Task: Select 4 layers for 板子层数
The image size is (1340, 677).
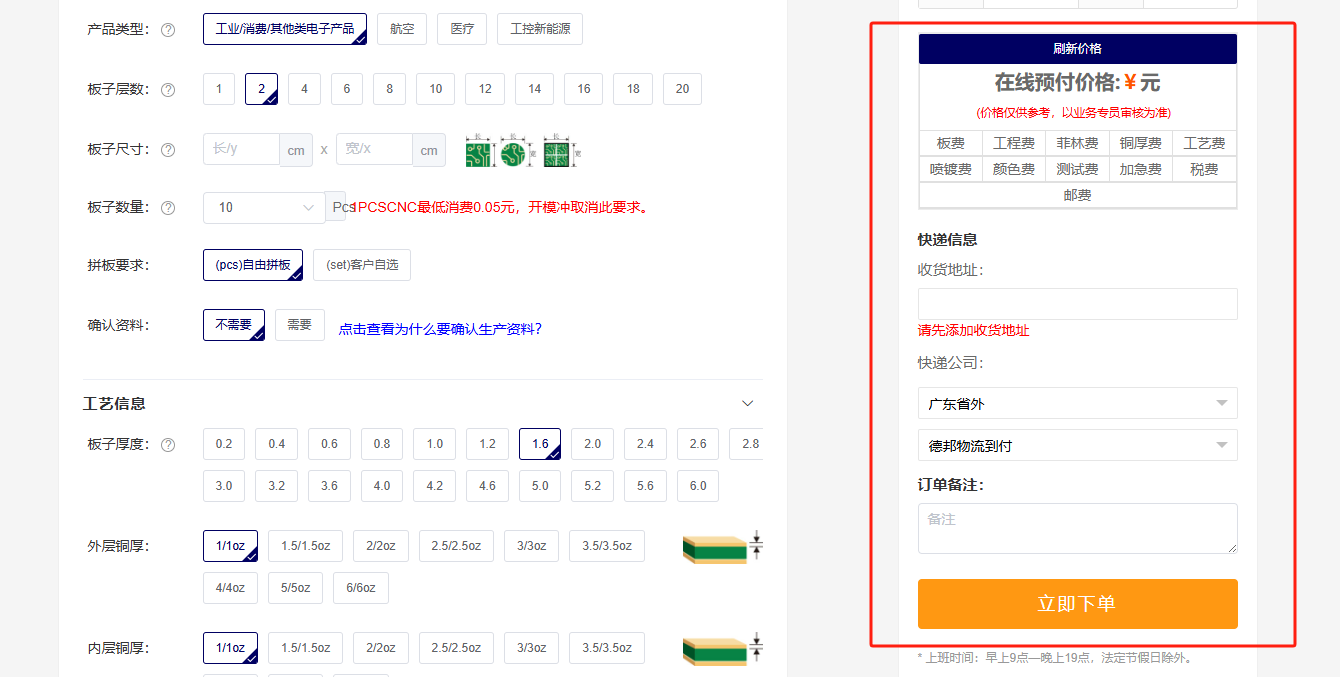Action: [x=304, y=89]
